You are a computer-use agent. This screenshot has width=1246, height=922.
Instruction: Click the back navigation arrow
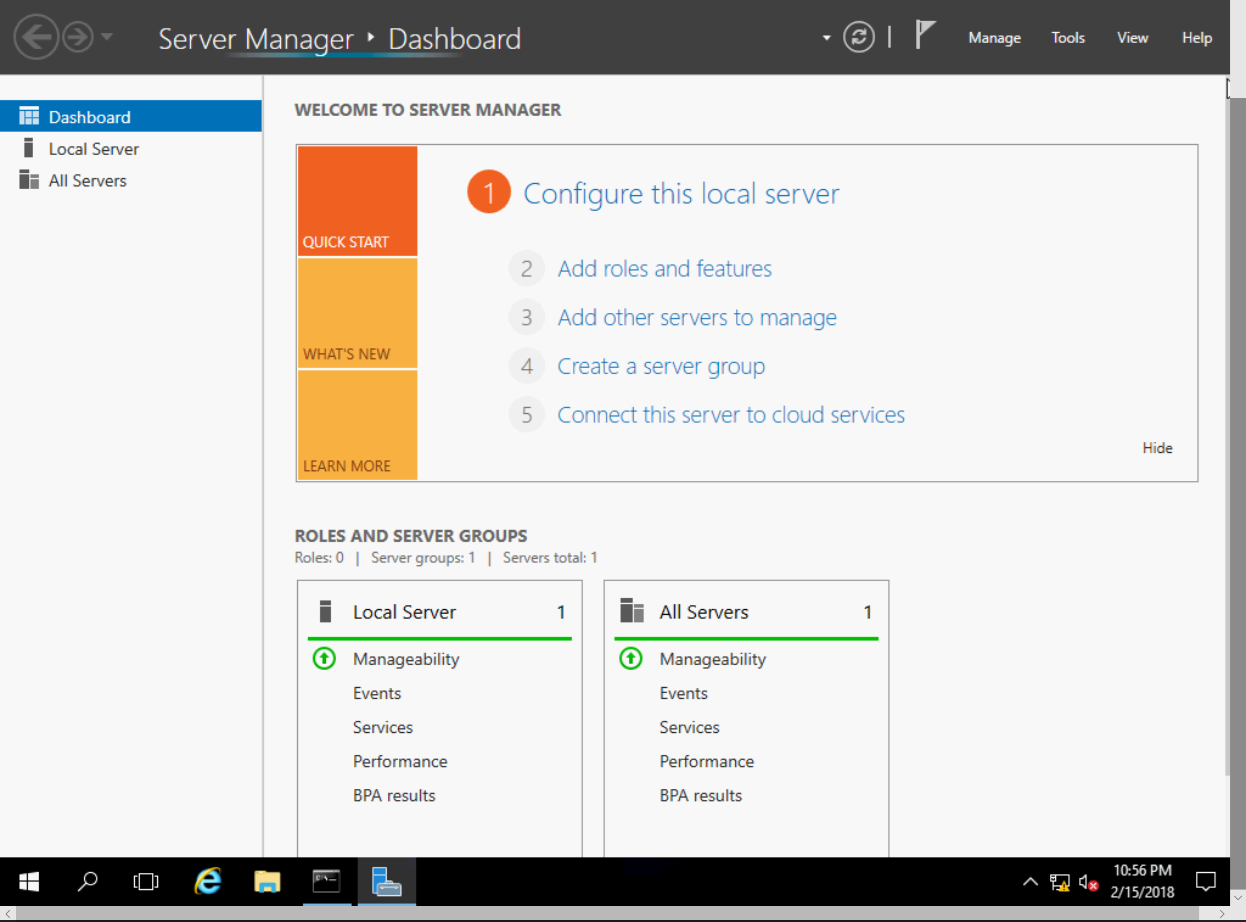(x=36, y=38)
